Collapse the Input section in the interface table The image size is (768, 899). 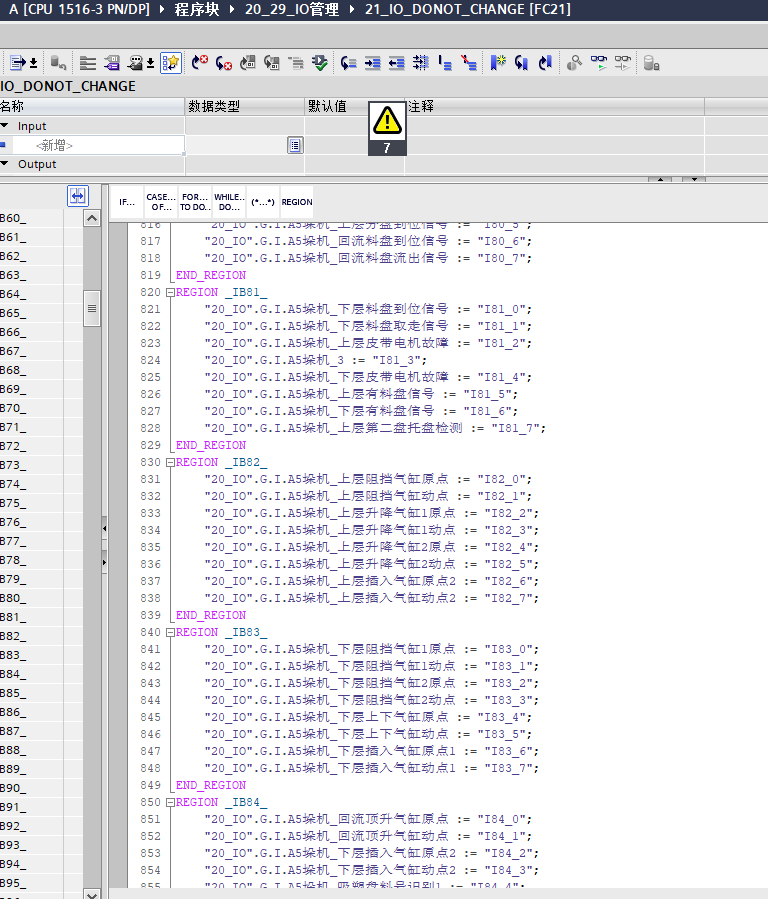pos(5,126)
